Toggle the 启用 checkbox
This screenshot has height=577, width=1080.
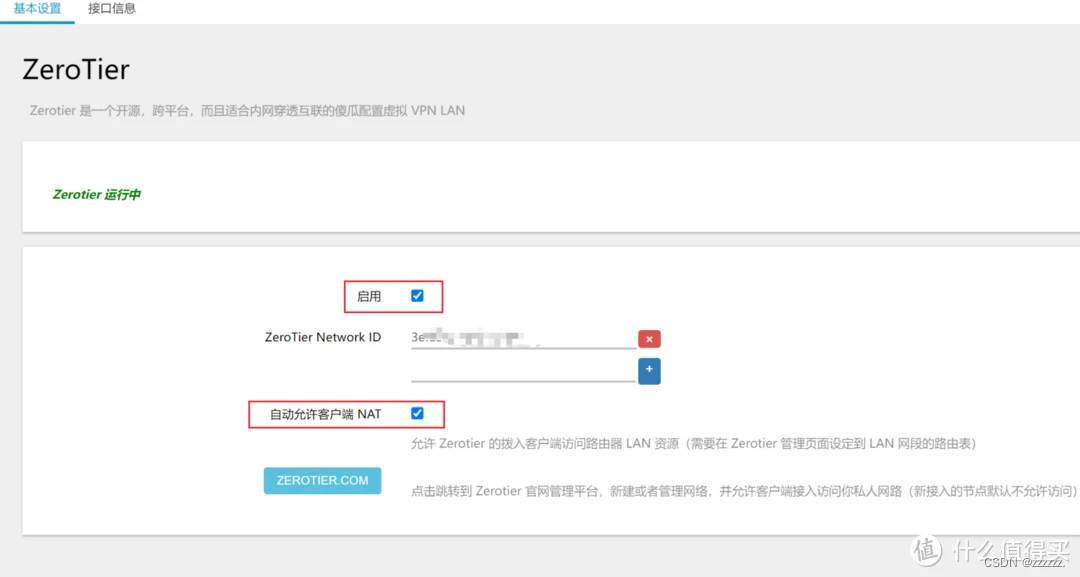pos(417,296)
